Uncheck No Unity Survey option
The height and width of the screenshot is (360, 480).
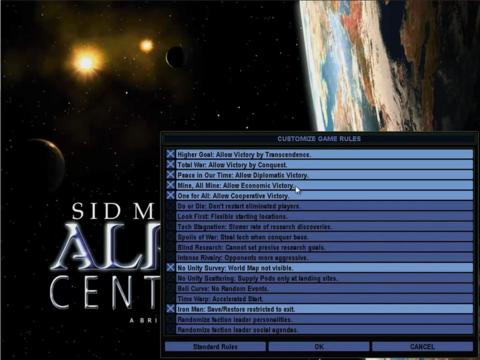pyautogui.click(x=319, y=268)
